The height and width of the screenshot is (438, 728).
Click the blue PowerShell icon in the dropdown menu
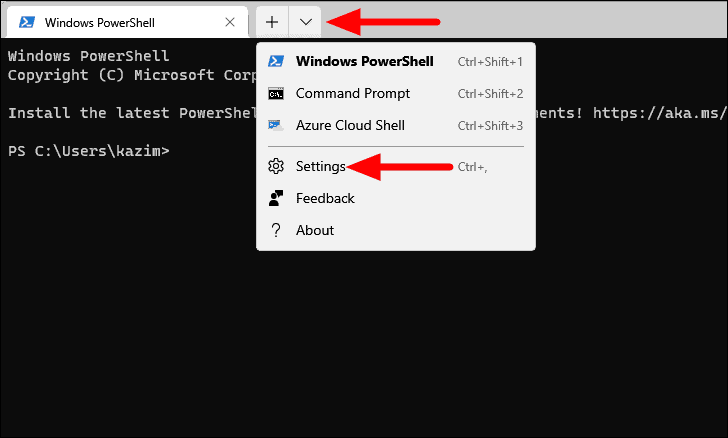pyautogui.click(x=276, y=61)
